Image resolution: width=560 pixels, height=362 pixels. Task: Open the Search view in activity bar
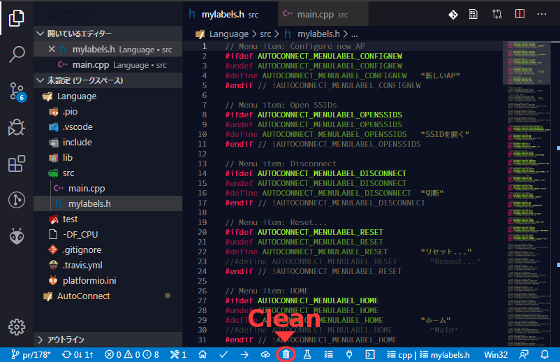pyautogui.click(x=16, y=54)
